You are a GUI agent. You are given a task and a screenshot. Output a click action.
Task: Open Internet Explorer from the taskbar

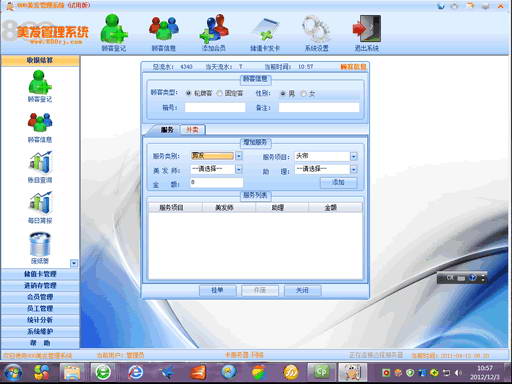point(136,372)
